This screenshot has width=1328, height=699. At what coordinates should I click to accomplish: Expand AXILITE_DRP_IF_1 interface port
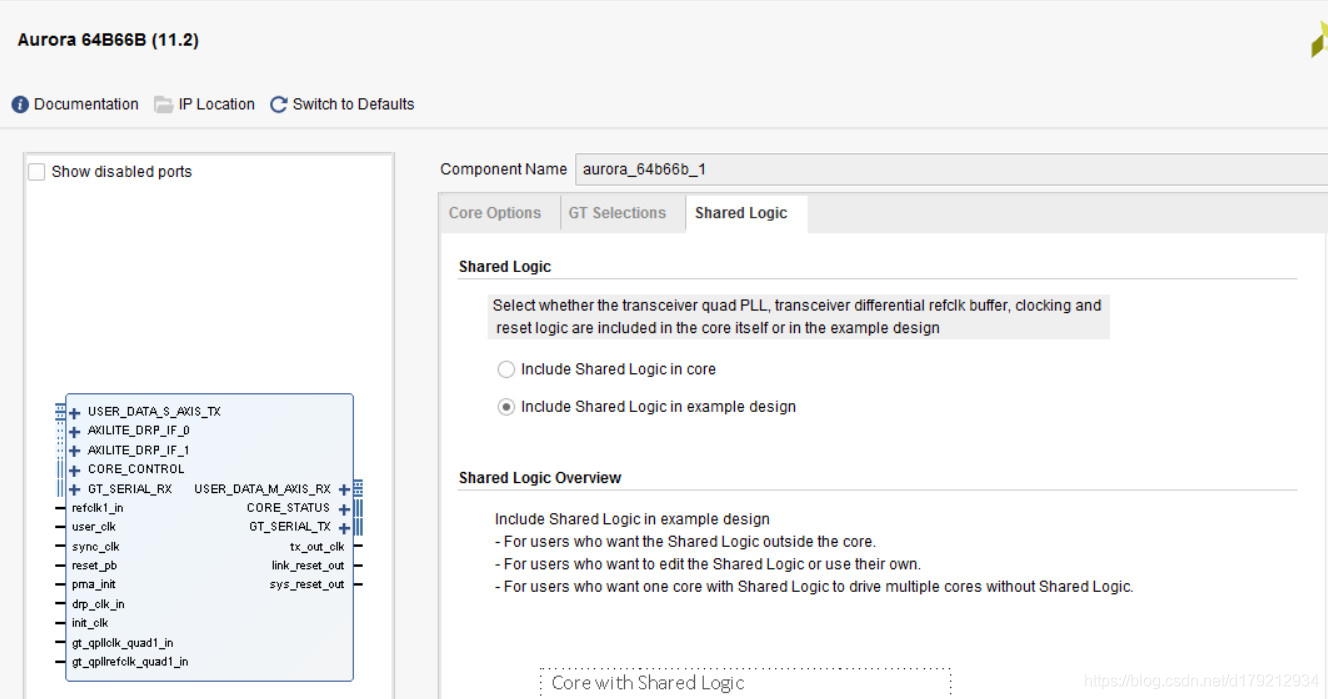click(x=75, y=451)
